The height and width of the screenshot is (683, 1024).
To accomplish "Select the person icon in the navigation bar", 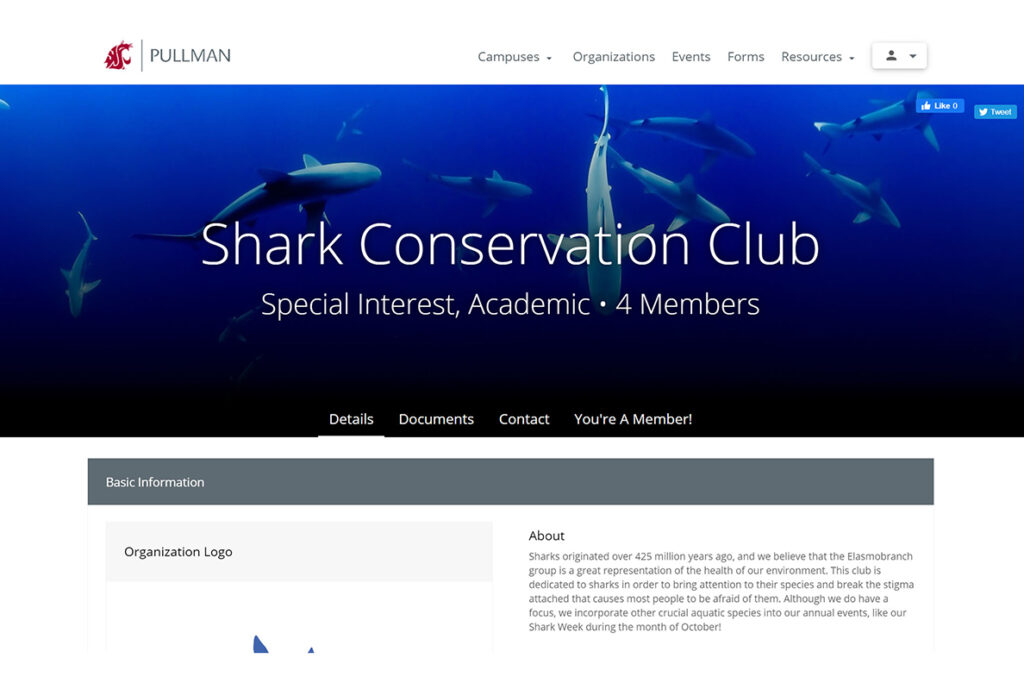I will (x=891, y=56).
